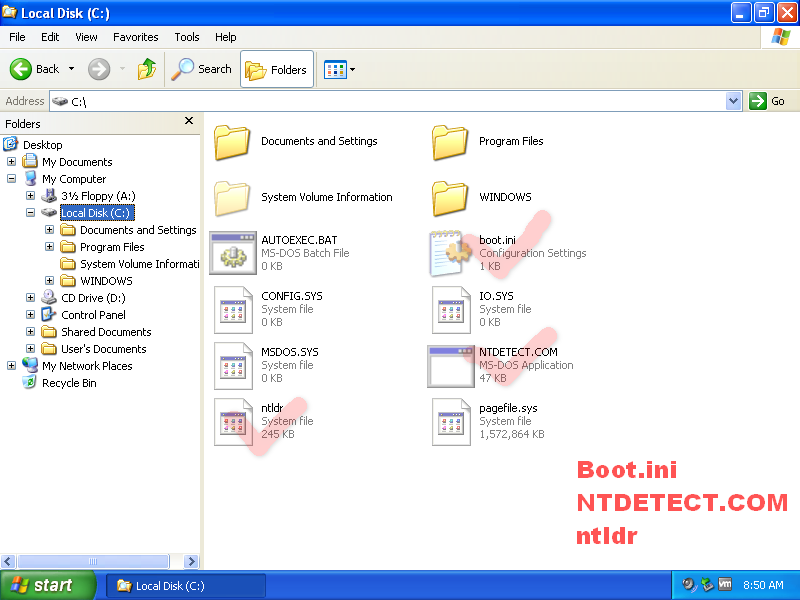Select CD Drive (D:) in tree
Image resolution: width=800 pixels, height=600 pixels.
[93, 298]
